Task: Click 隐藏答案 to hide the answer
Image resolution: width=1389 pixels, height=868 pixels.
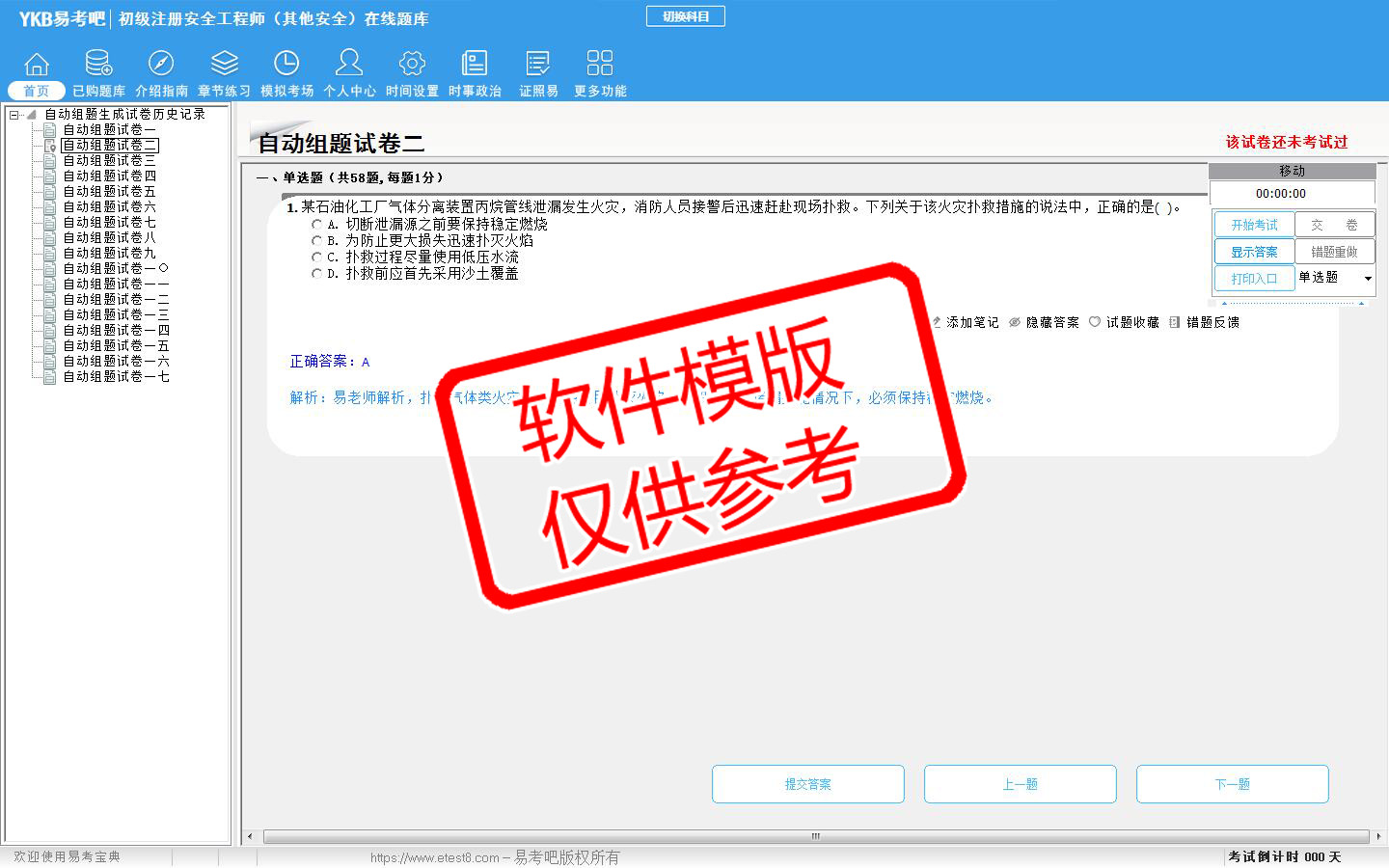Action: click(1044, 322)
